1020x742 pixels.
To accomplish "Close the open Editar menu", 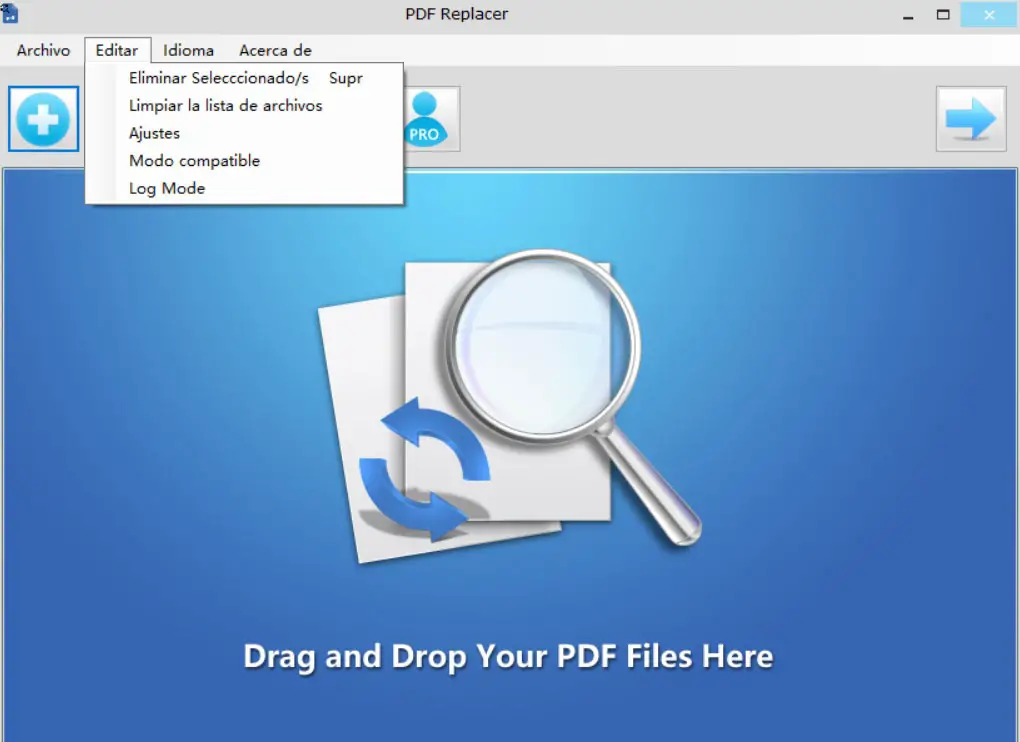I will click(117, 50).
